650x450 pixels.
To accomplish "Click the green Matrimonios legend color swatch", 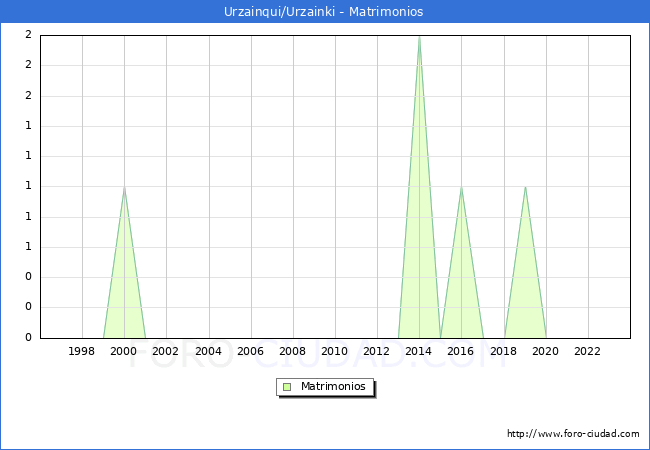I will 287,386.
